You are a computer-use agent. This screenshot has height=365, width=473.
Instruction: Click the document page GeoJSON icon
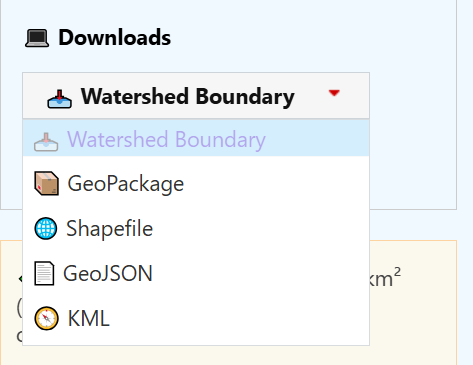click(x=44, y=273)
